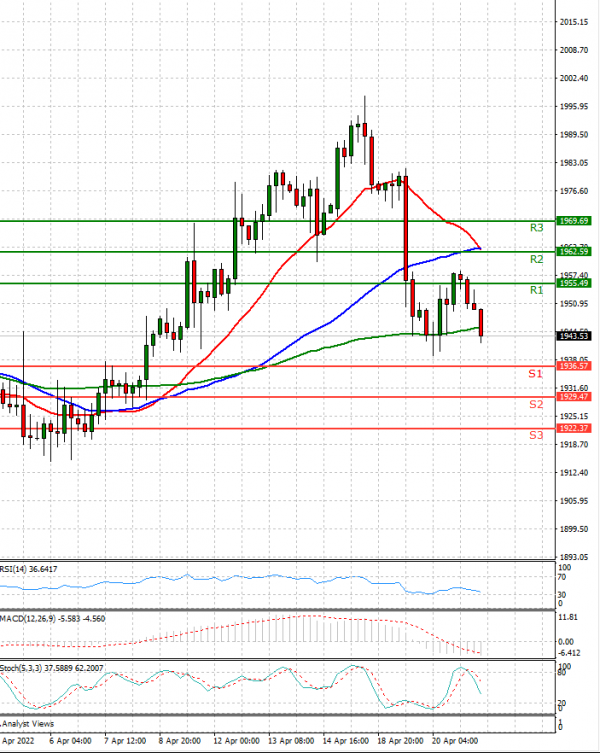Viewport: 600px width, 753px height.
Task: Select the red 1929.47 price tag
Action: [573, 397]
